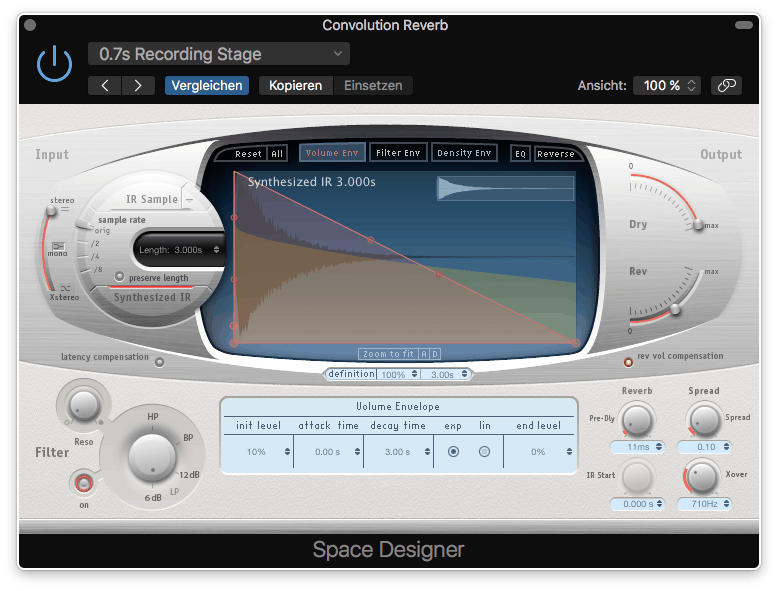Click the Dry output slider handle

698,225
